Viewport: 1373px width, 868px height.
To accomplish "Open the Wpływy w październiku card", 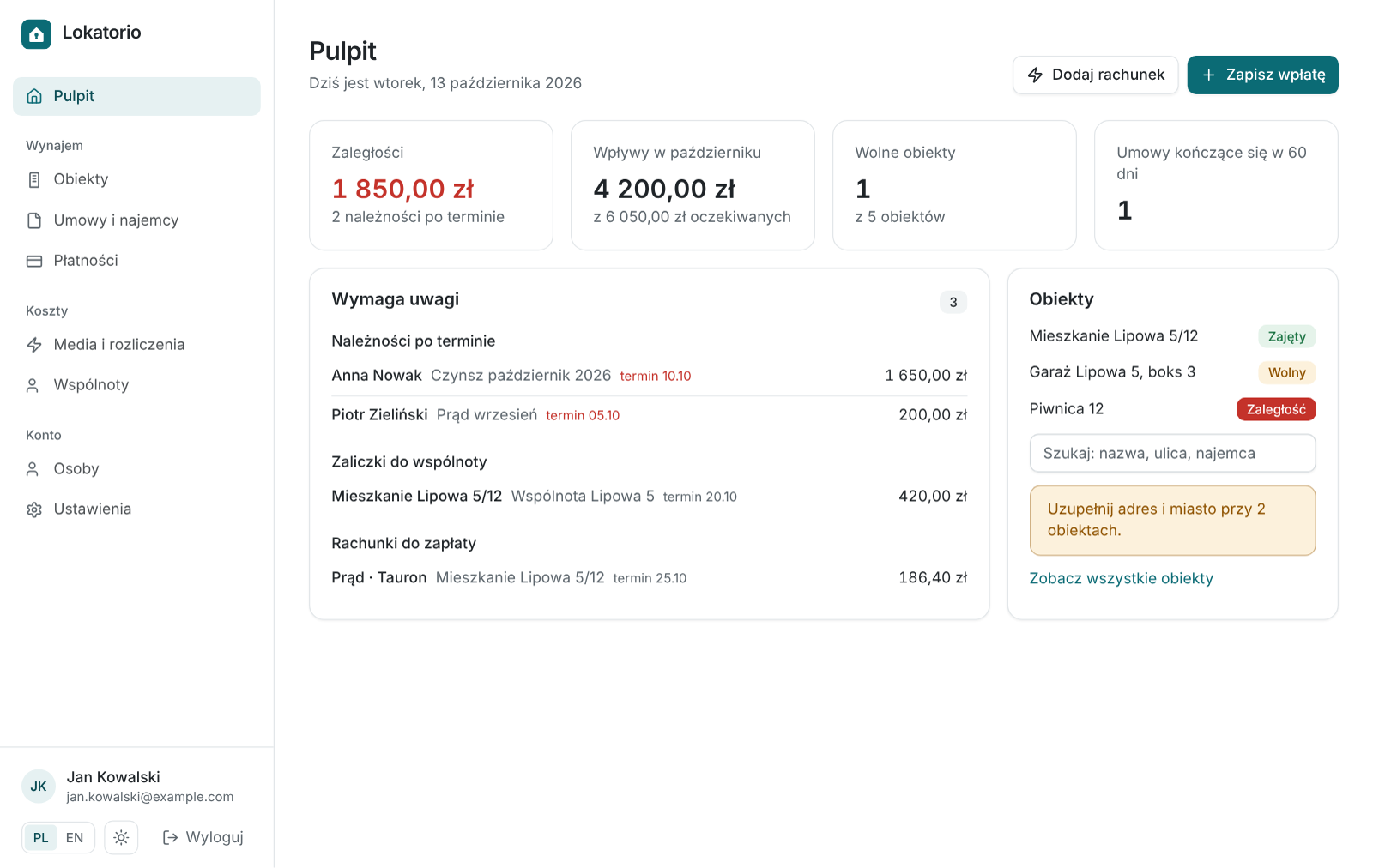I will pos(693,185).
